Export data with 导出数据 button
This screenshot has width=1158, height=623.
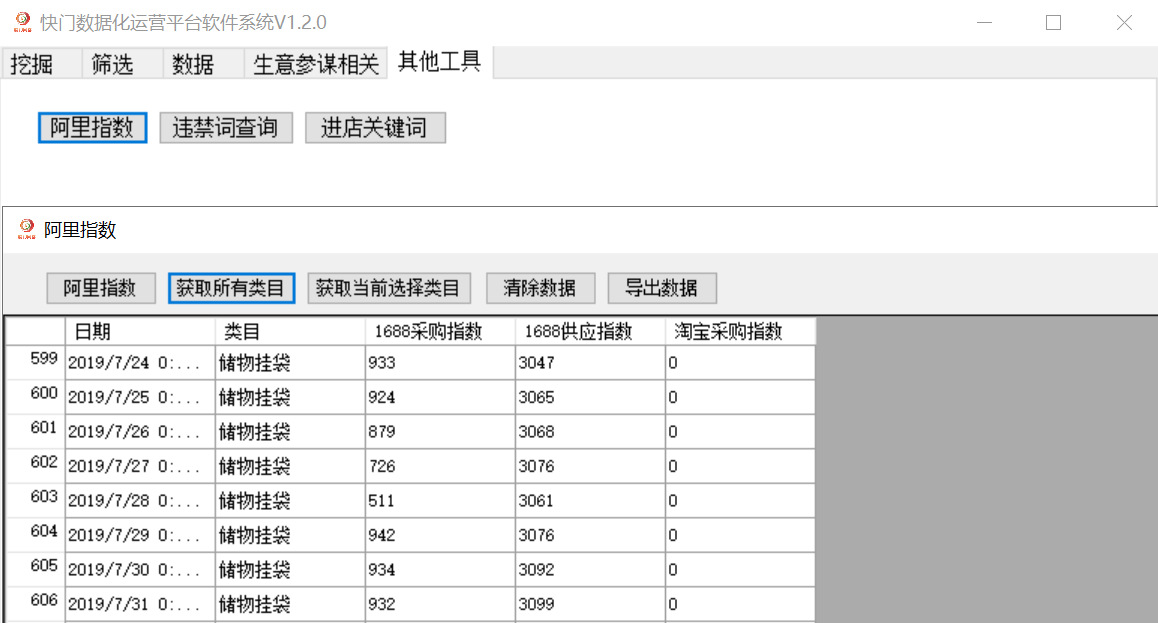pos(662,288)
